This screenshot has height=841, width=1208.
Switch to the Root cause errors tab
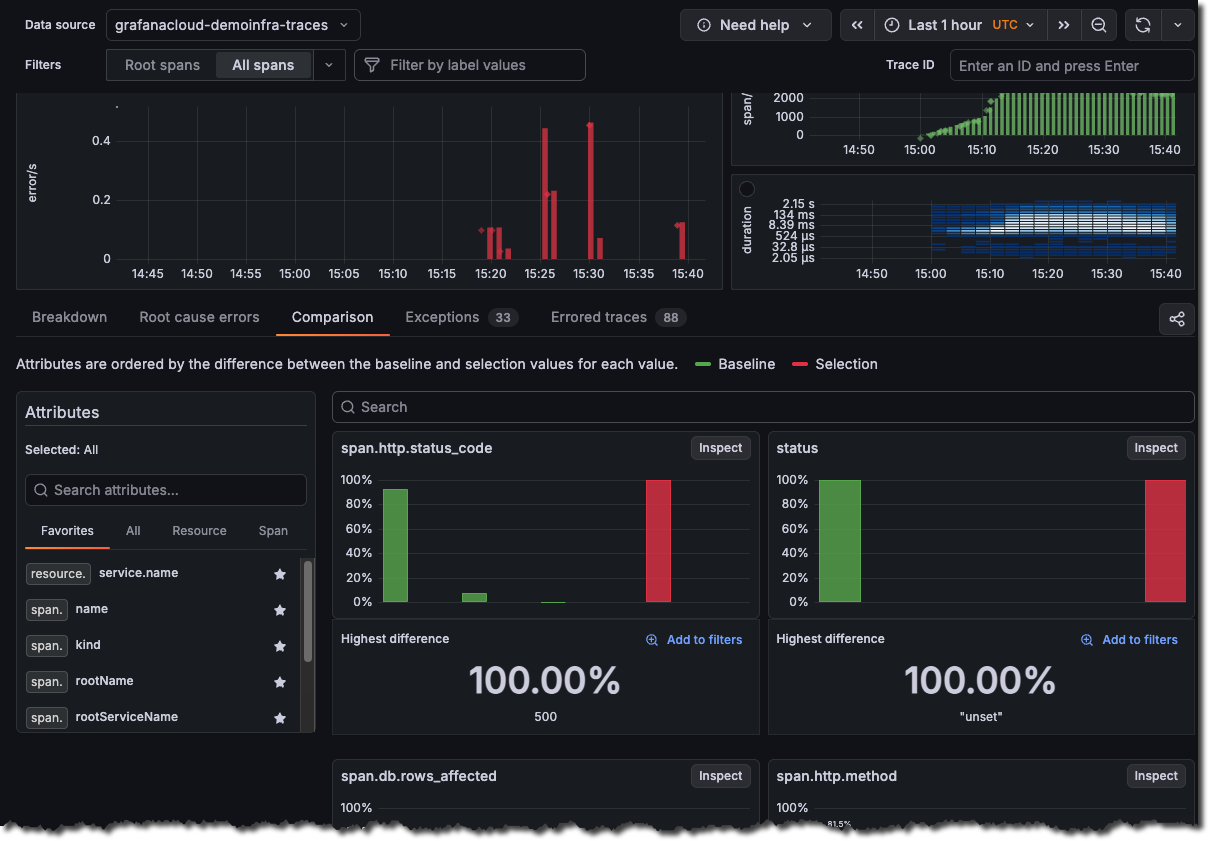pyautogui.click(x=199, y=317)
